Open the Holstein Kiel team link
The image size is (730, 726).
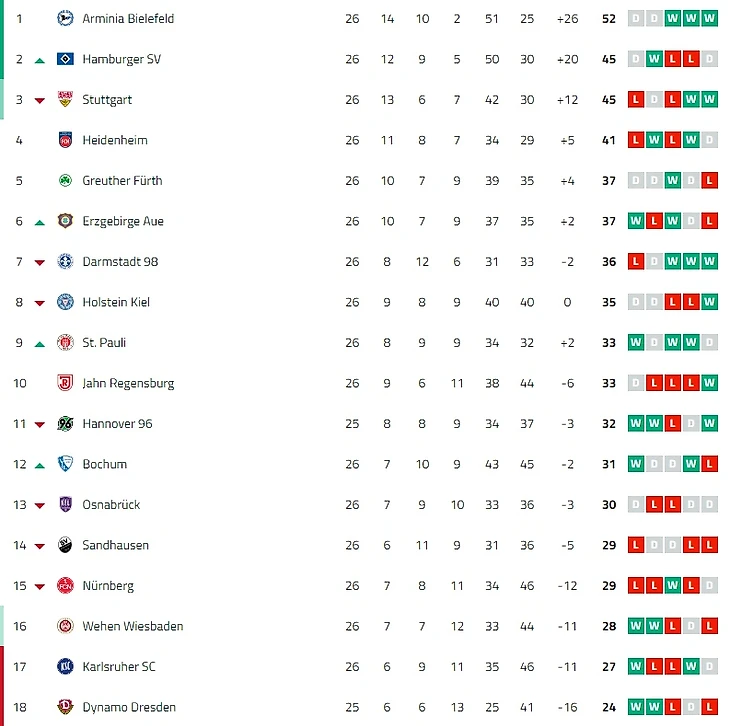pos(116,302)
